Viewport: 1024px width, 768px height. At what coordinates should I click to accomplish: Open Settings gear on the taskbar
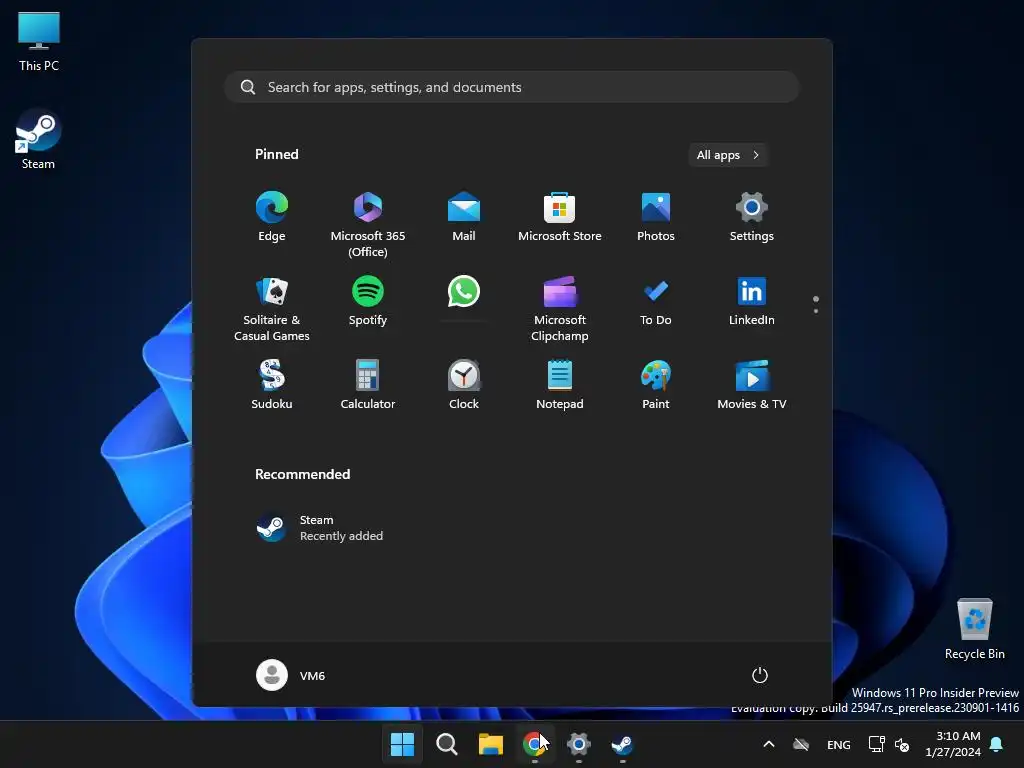click(x=579, y=744)
